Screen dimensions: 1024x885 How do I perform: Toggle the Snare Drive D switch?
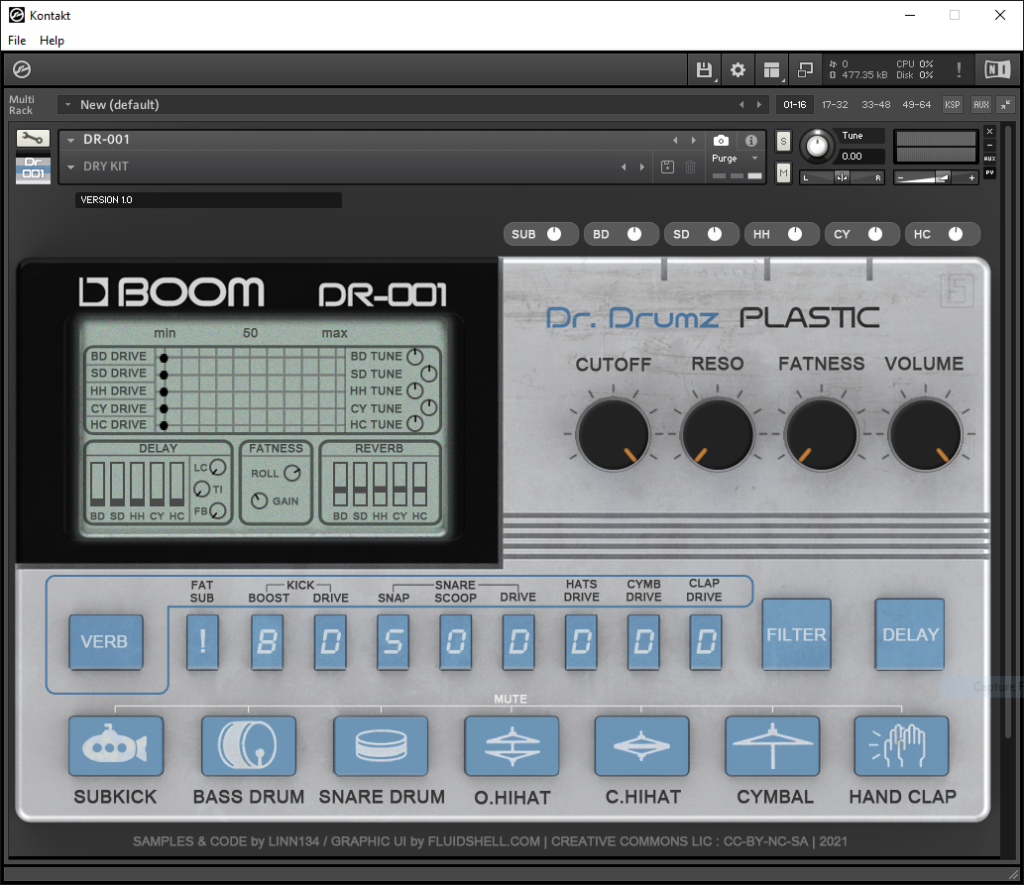point(519,642)
